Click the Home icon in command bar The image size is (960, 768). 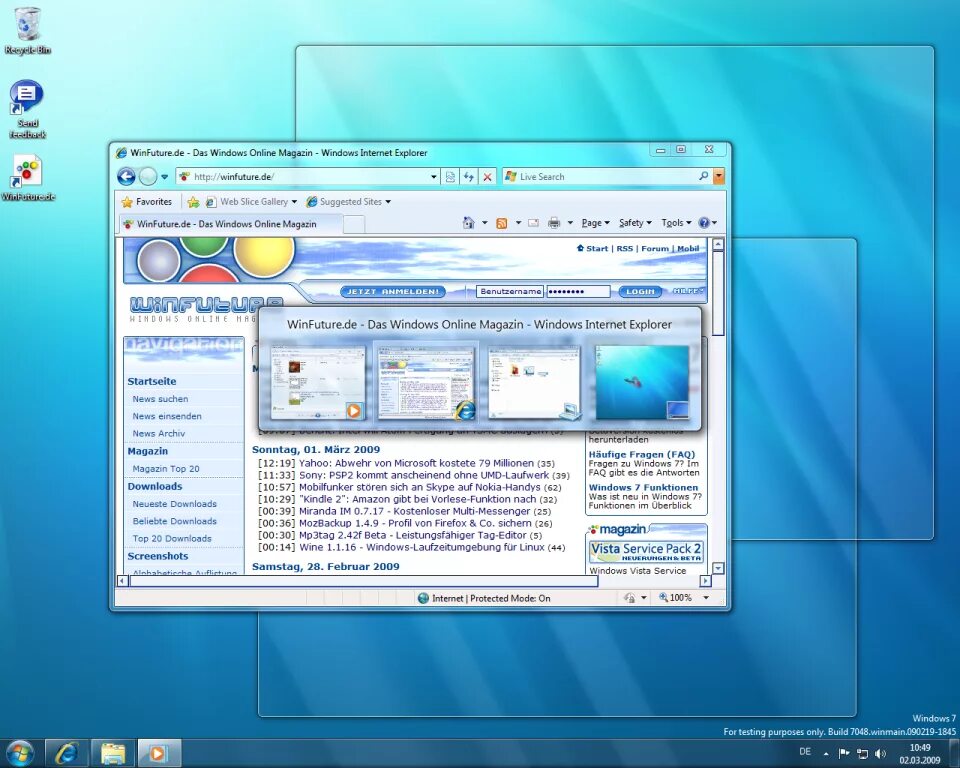point(468,223)
